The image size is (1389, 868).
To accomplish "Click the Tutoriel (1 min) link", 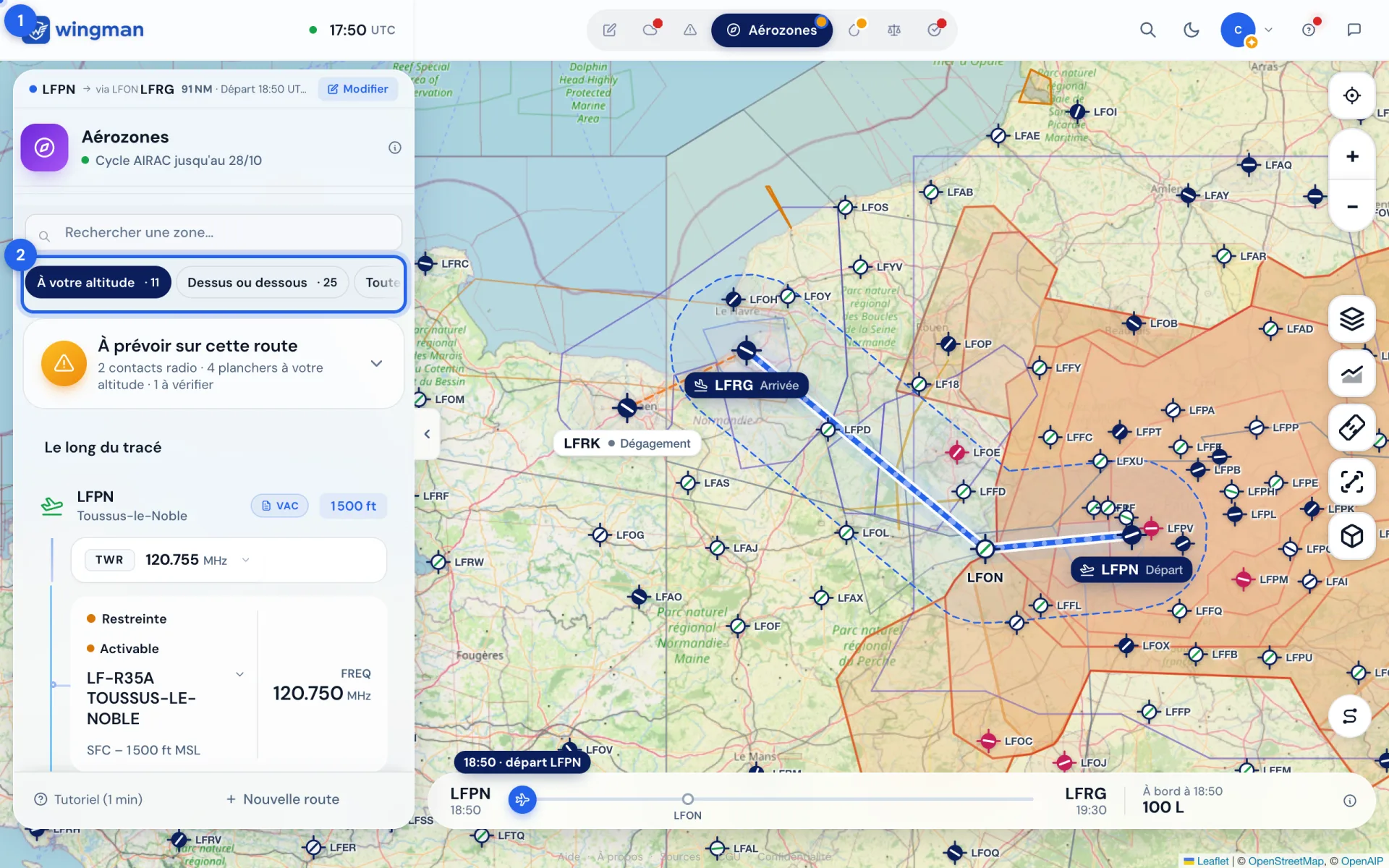I will click(88, 799).
